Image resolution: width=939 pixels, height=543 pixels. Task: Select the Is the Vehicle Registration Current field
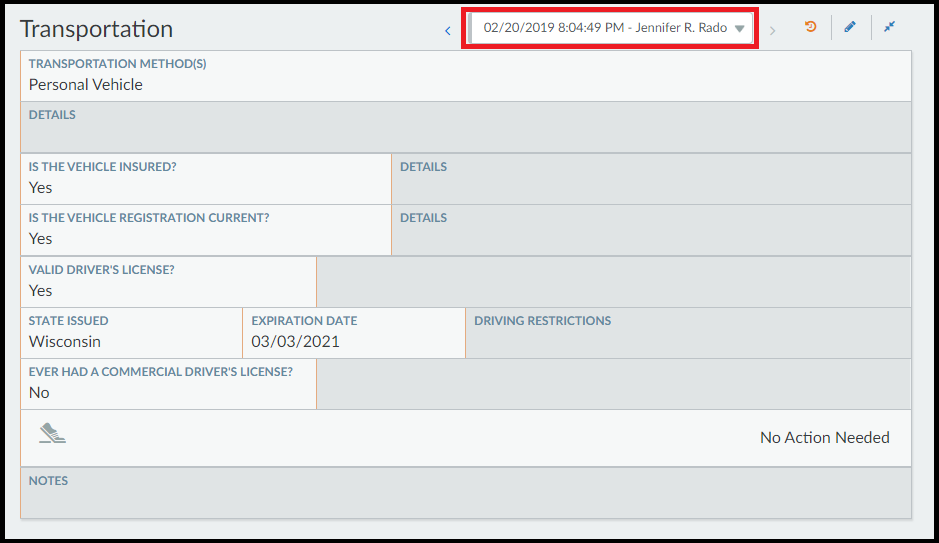(x=206, y=229)
